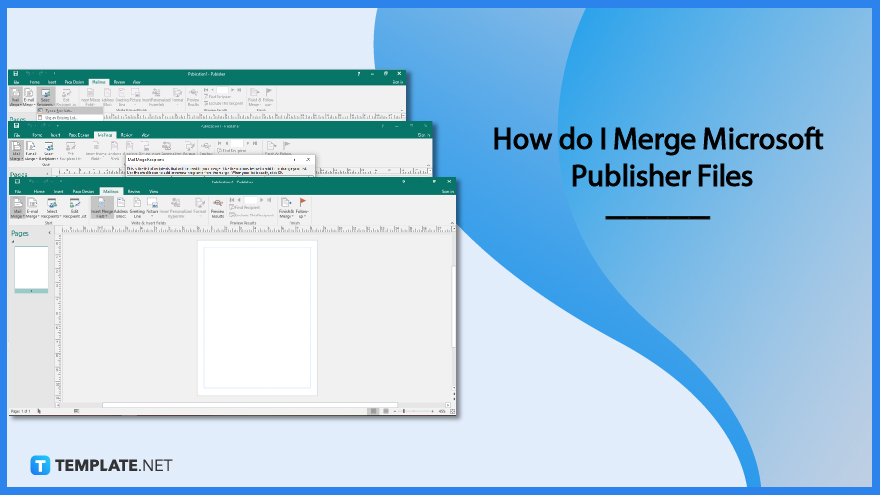Viewport: 880px width, 495px height.
Task: Click recipient record number field in front window
Action: click(250, 200)
